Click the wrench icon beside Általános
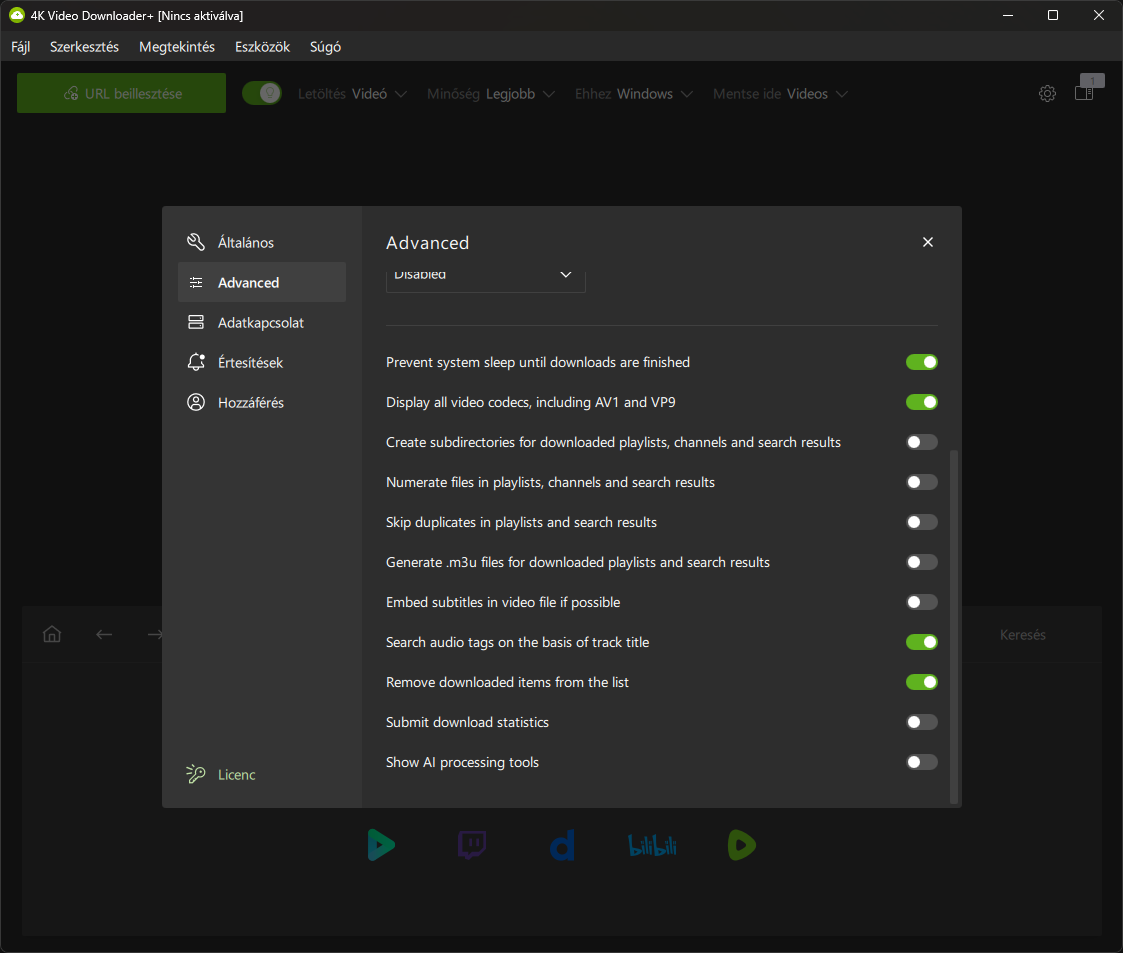1123x953 pixels. [196, 242]
